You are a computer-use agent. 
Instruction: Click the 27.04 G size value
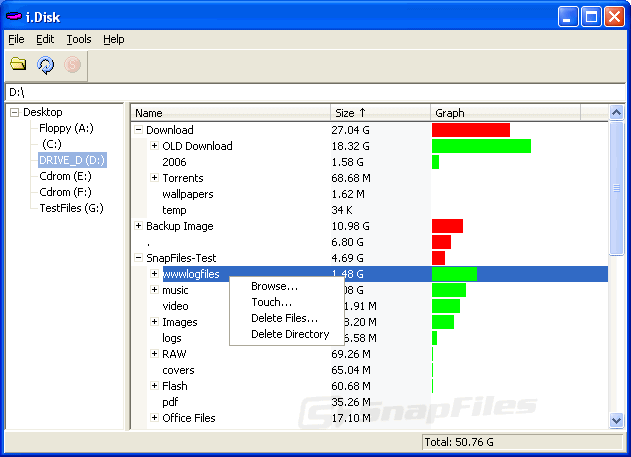click(x=351, y=130)
